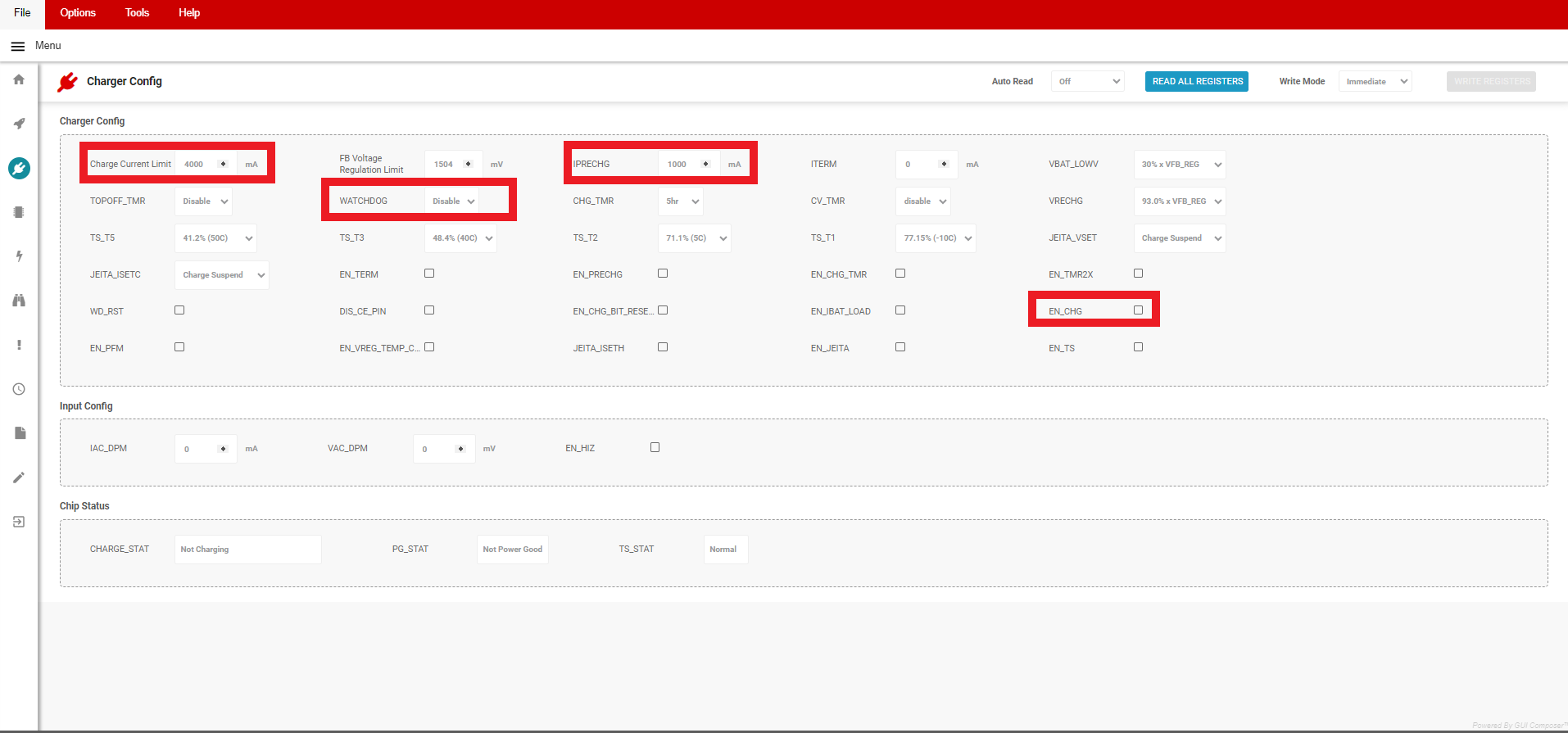Viewport: 1568px width, 733px height.
Task: Click the rocket icon in sidebar
Action: coord(19,124)
